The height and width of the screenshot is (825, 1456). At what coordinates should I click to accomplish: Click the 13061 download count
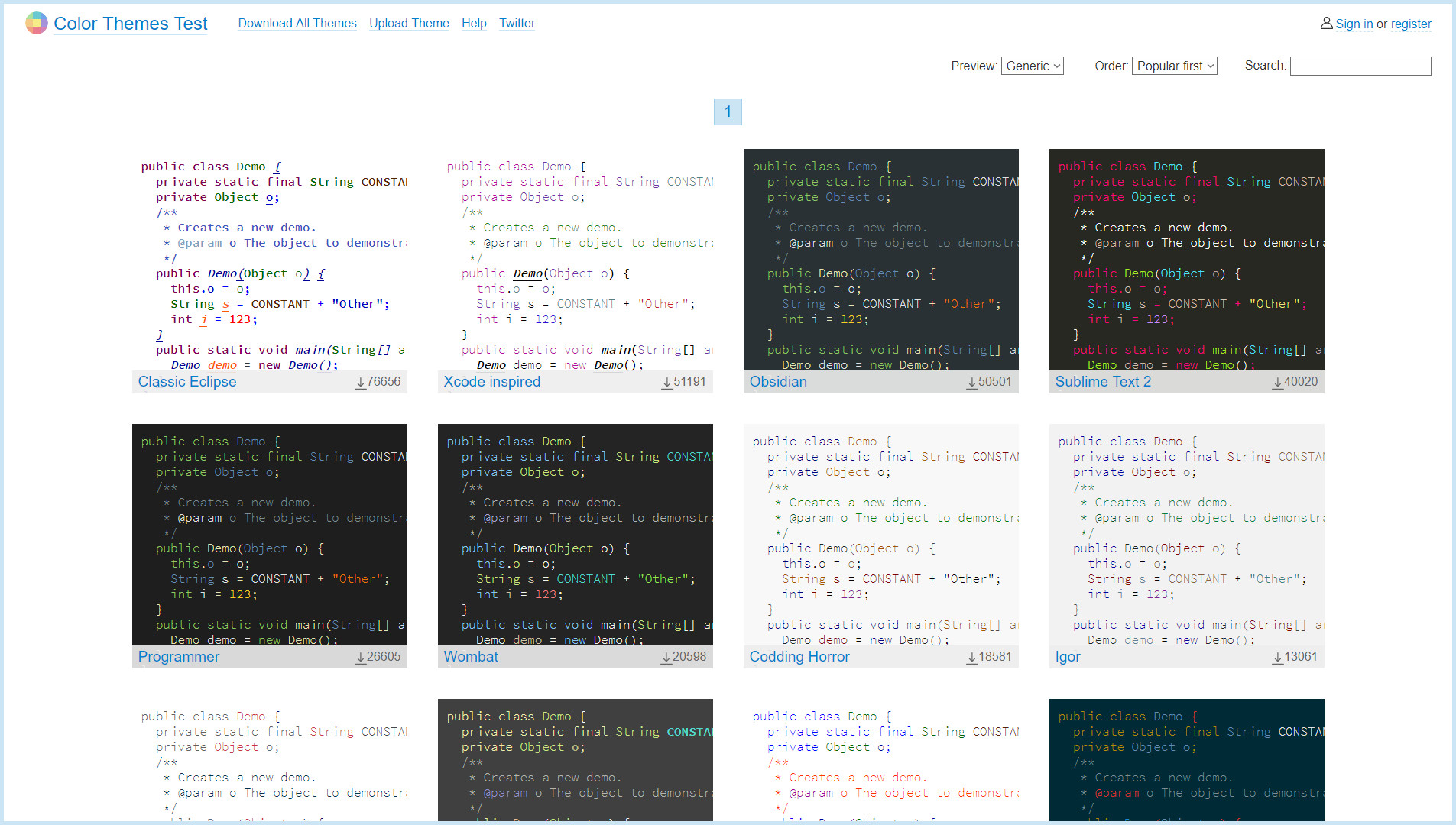[x=1301, y=657]
